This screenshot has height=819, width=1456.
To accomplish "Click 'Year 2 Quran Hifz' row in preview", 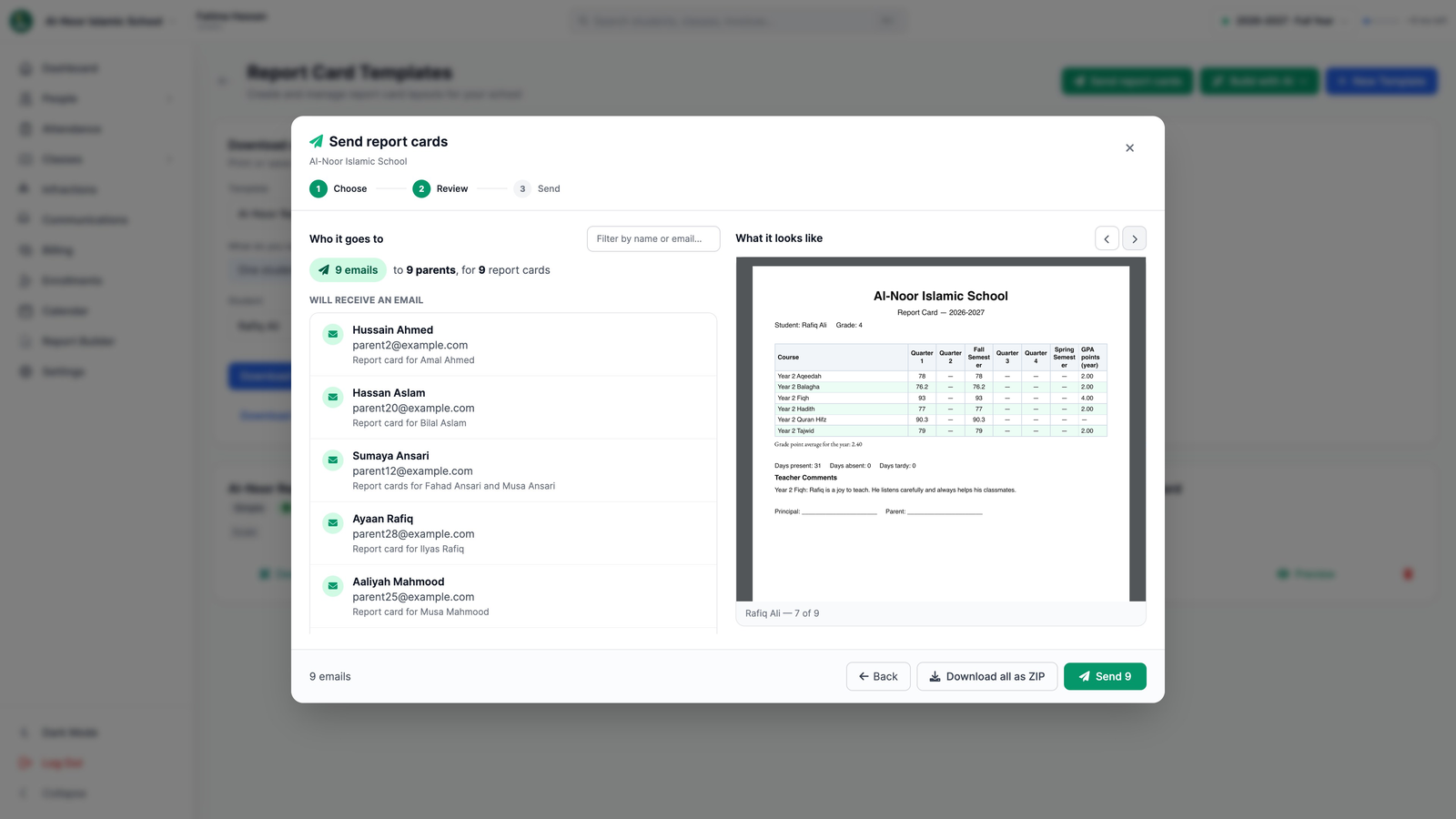I will (941, 420).
